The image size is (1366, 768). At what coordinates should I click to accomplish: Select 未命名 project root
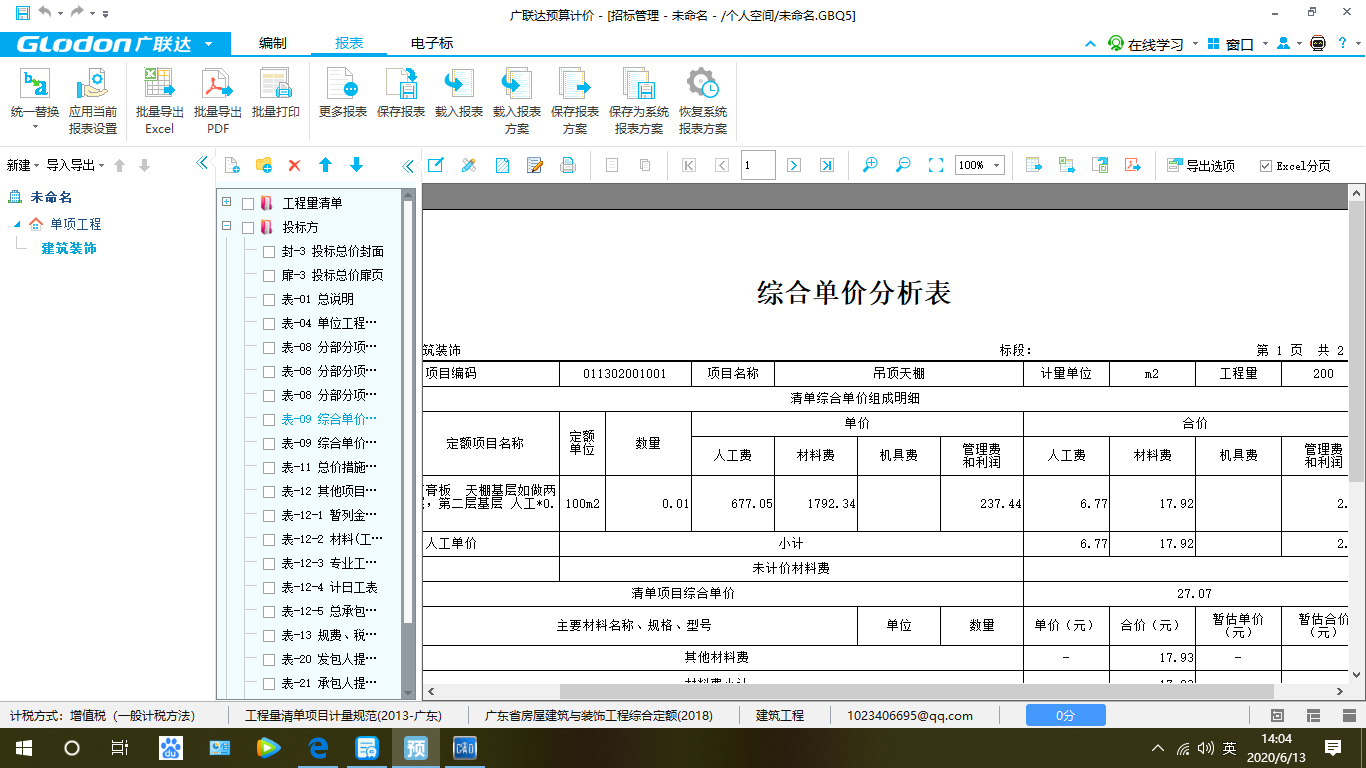pos(51,197)
